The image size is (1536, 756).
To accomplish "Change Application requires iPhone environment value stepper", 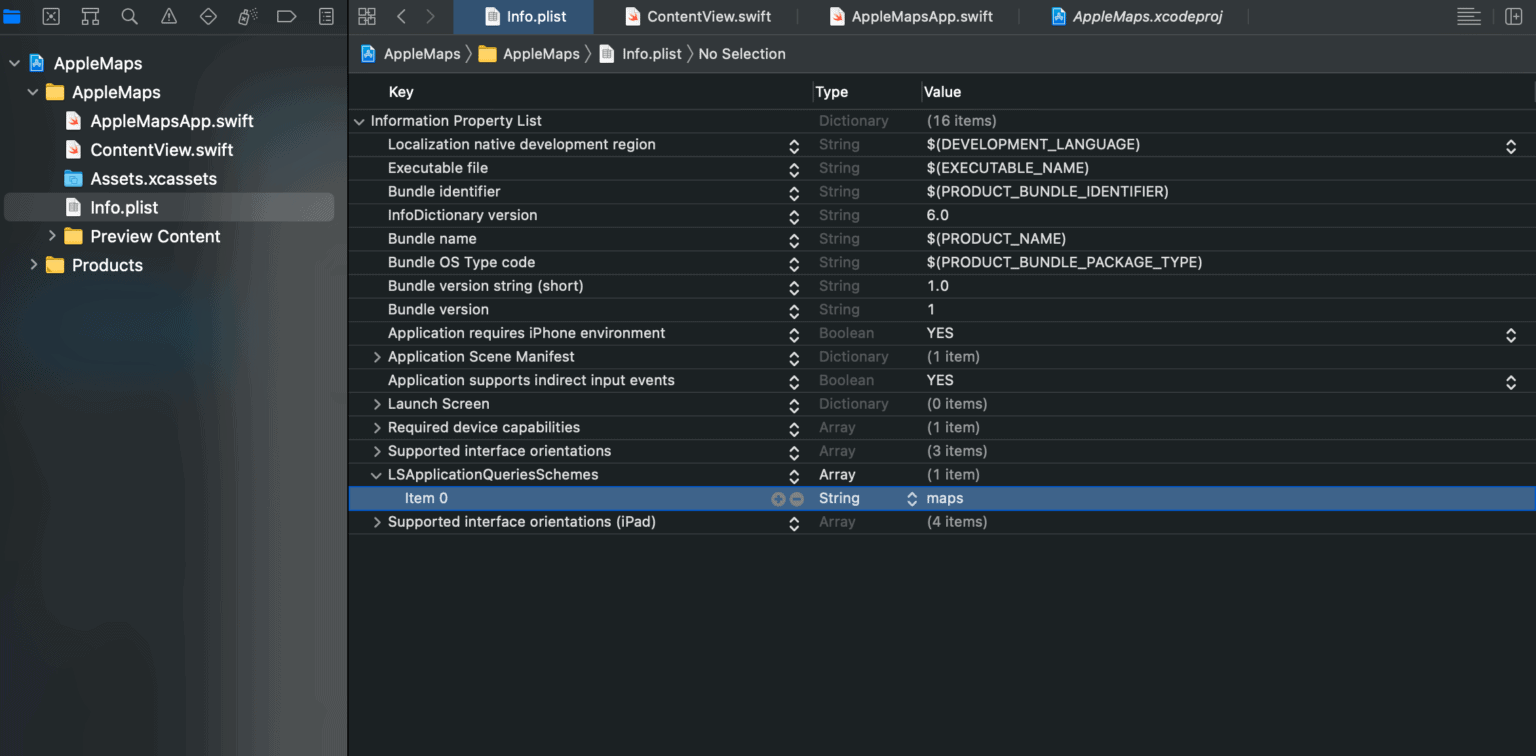I will coord(1510,334).
